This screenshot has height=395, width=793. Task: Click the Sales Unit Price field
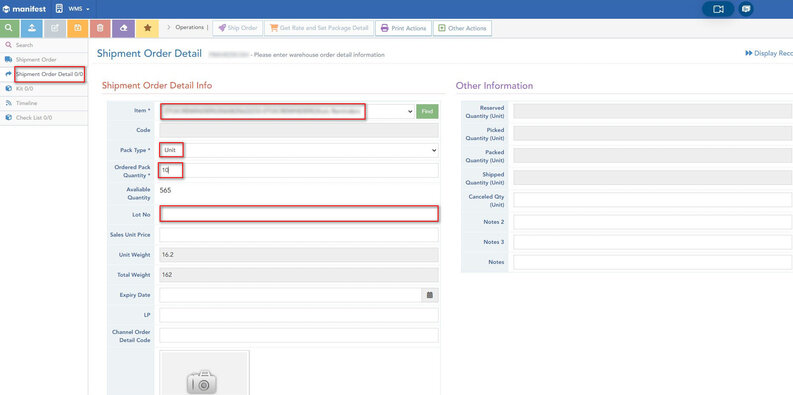pyautogui.click(x=299, y=235)
